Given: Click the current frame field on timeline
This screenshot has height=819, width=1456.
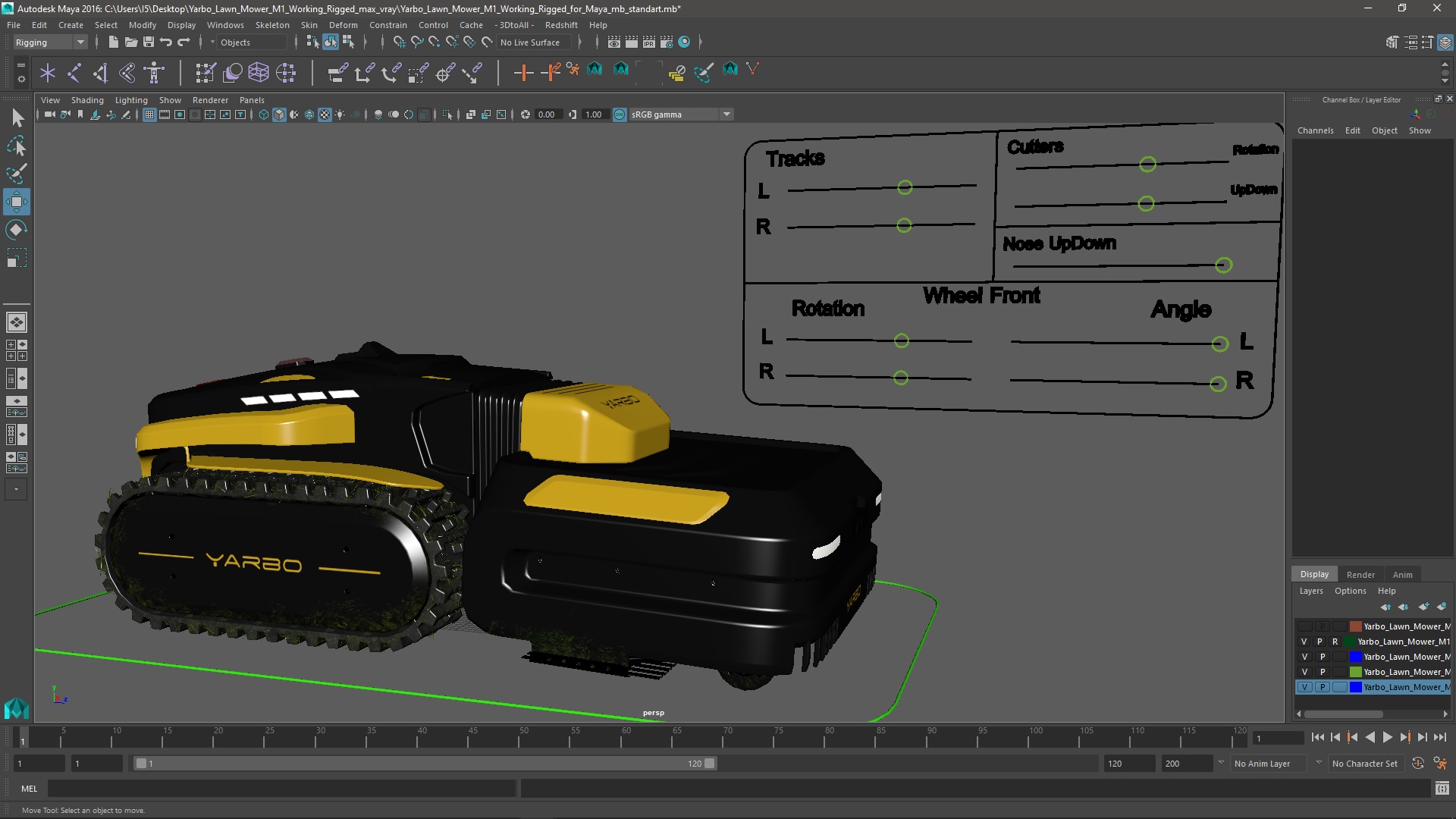Looking at the screenshot, I should (1278, 739).
